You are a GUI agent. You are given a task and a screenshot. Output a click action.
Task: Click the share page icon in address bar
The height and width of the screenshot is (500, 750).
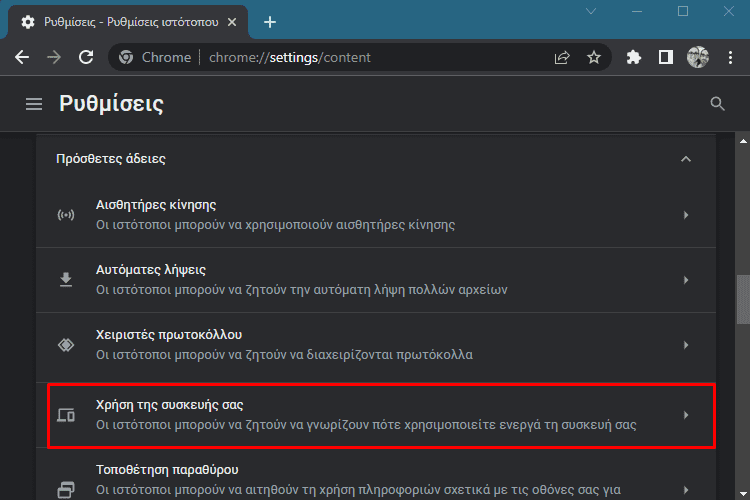click(562, 57)
